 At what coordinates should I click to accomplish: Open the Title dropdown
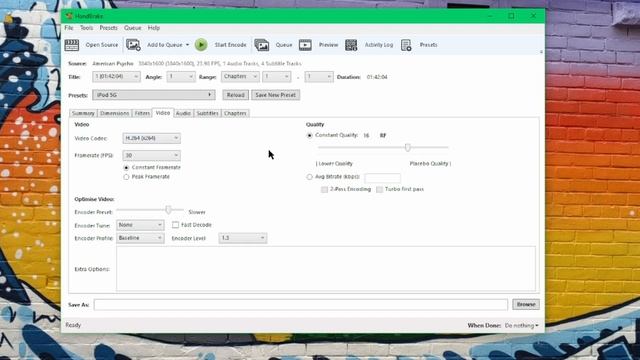116,77
